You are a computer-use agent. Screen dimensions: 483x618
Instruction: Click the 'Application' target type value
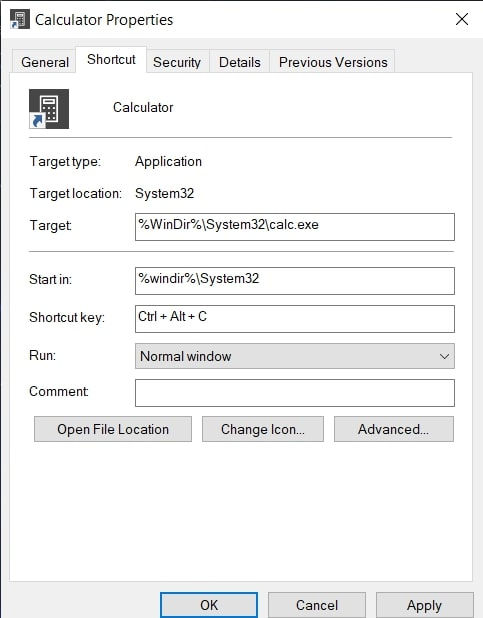point(168,162)
